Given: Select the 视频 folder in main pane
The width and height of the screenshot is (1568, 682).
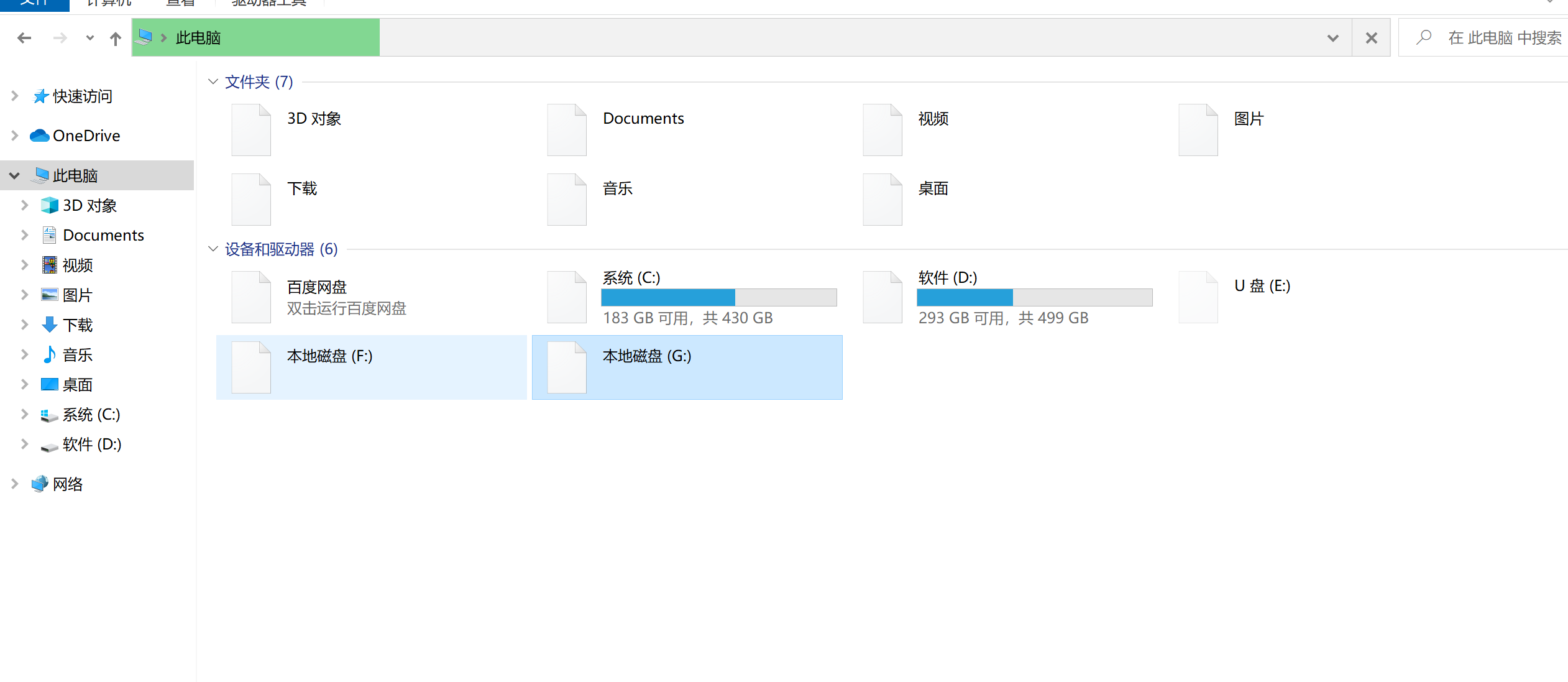Looking at the screenshot, I should 1003,130.
